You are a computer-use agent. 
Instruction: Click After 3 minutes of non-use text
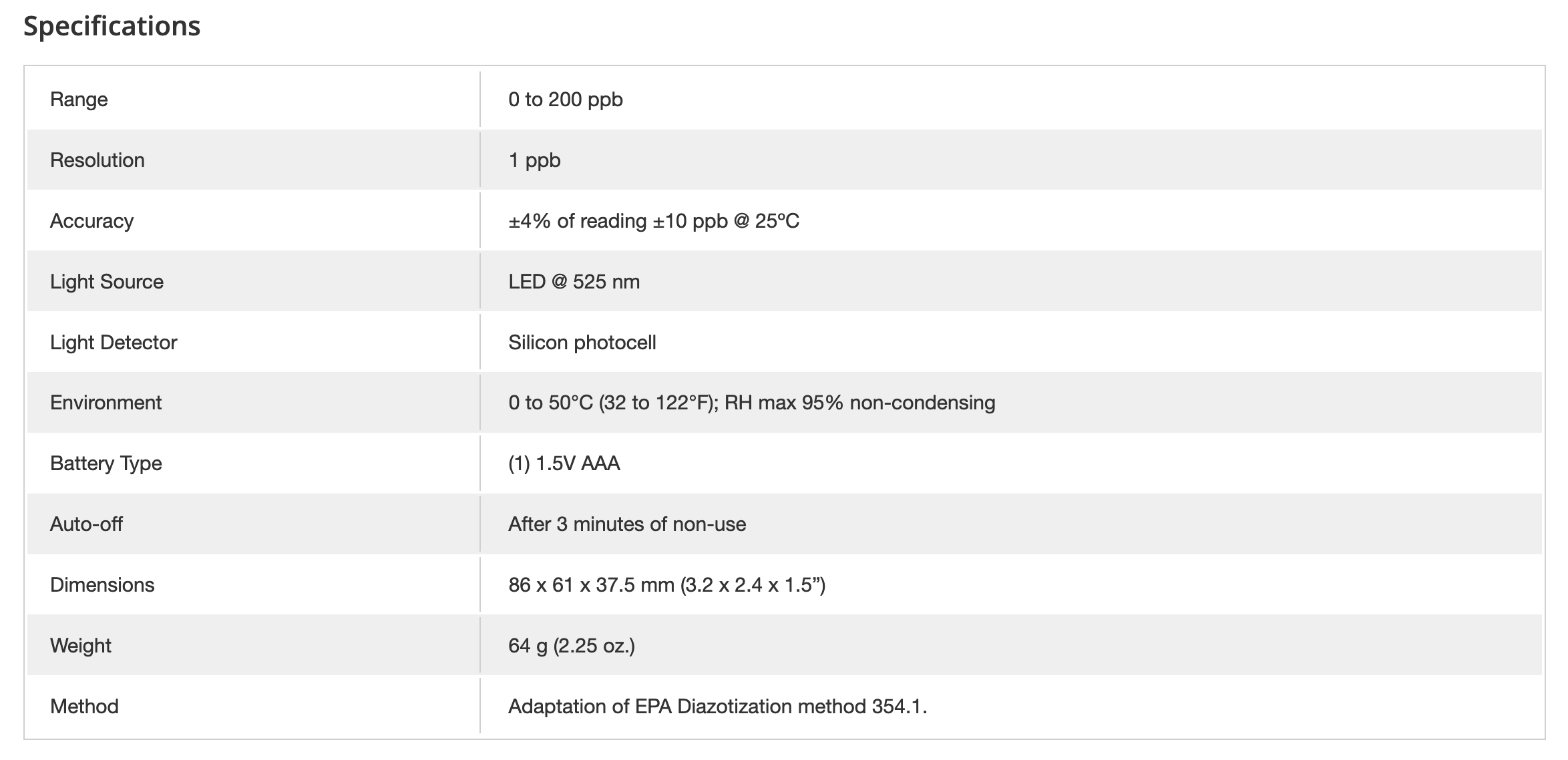point(627,524)
